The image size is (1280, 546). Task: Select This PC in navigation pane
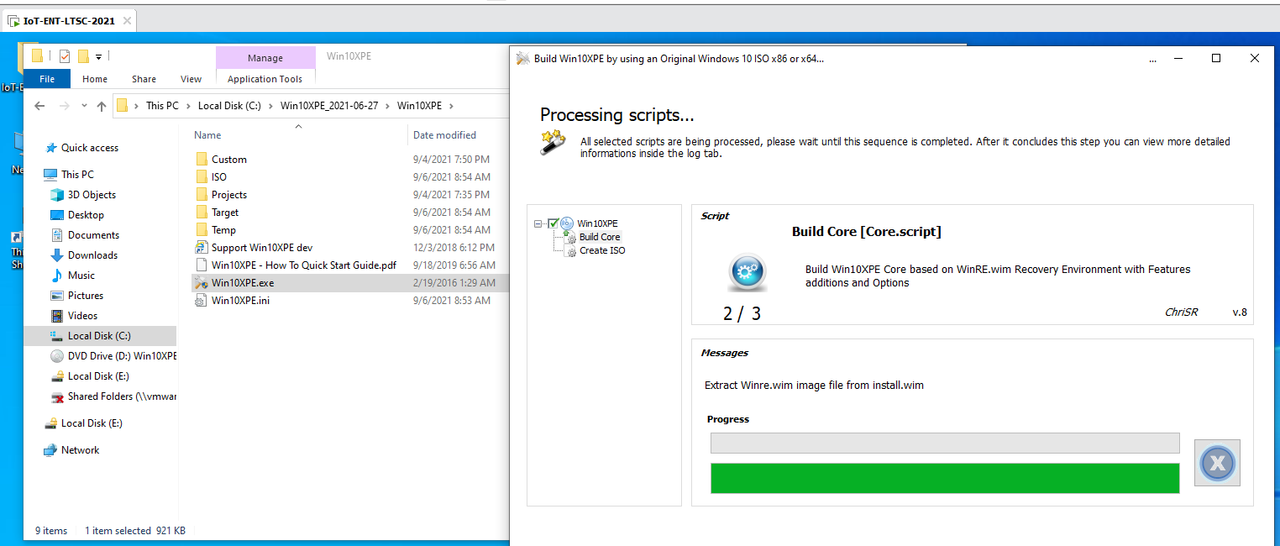tap(77, 174)
